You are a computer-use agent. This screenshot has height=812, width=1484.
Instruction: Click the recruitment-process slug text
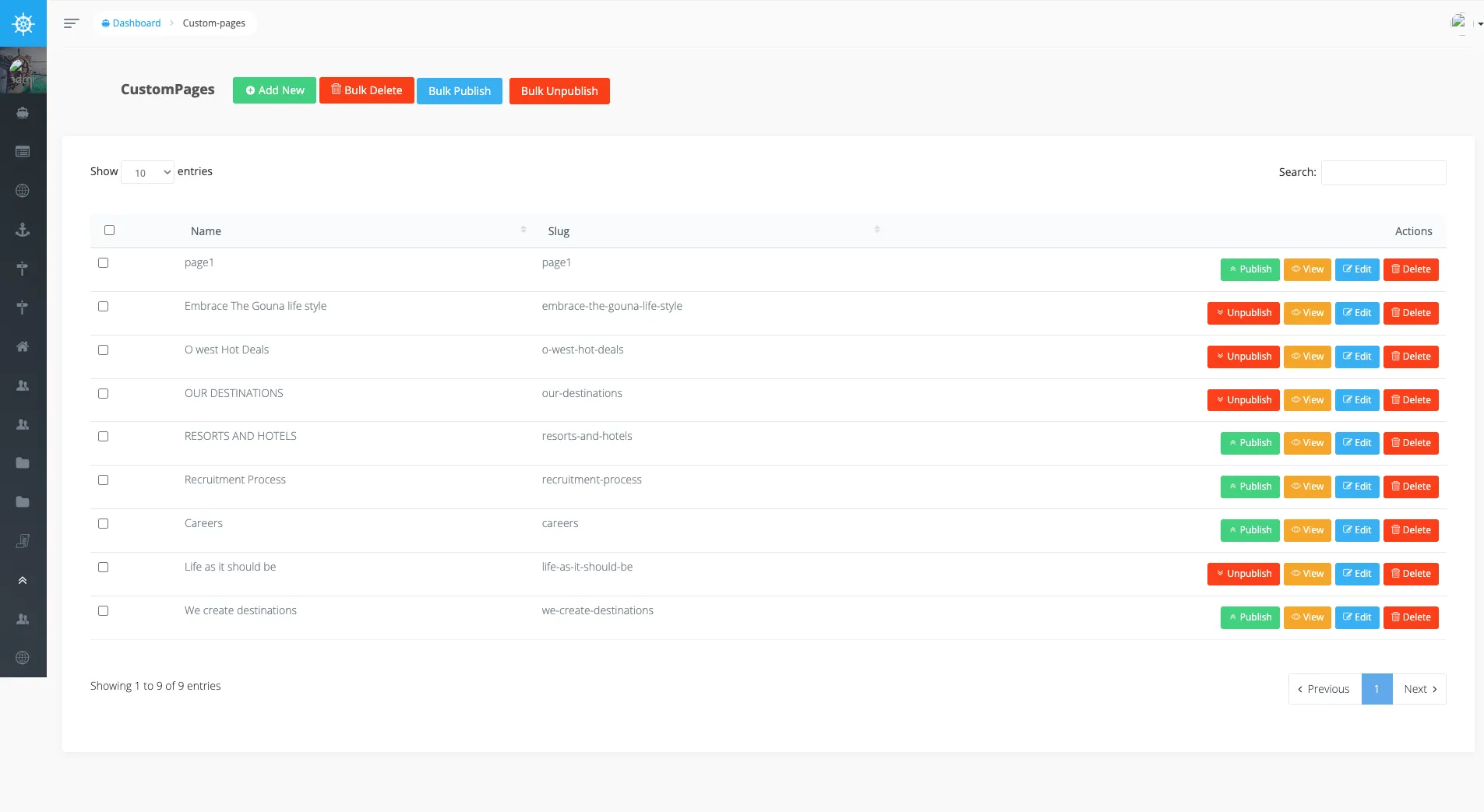591,480
